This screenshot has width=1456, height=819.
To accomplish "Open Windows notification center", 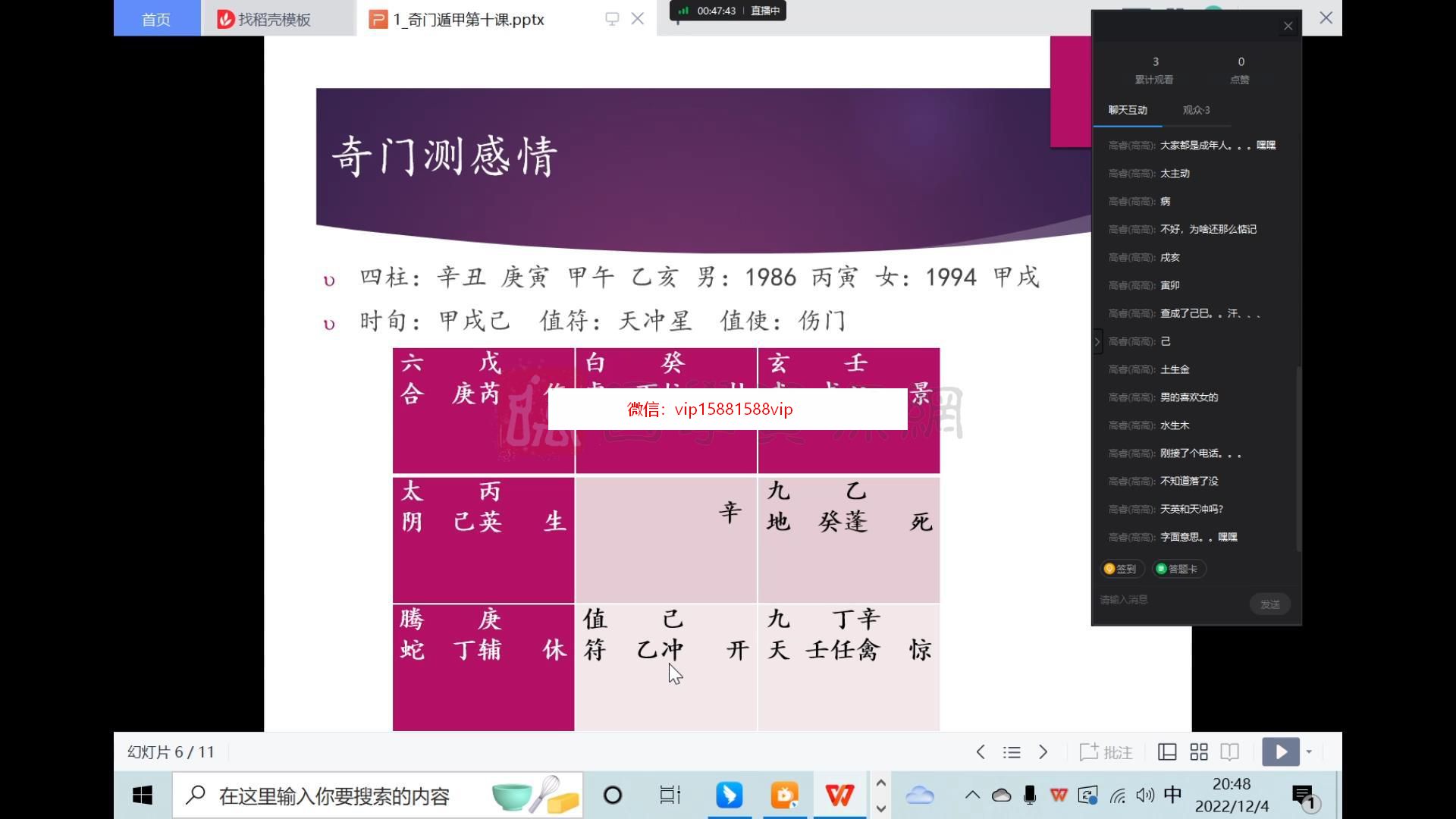I will pos(1306,798).
